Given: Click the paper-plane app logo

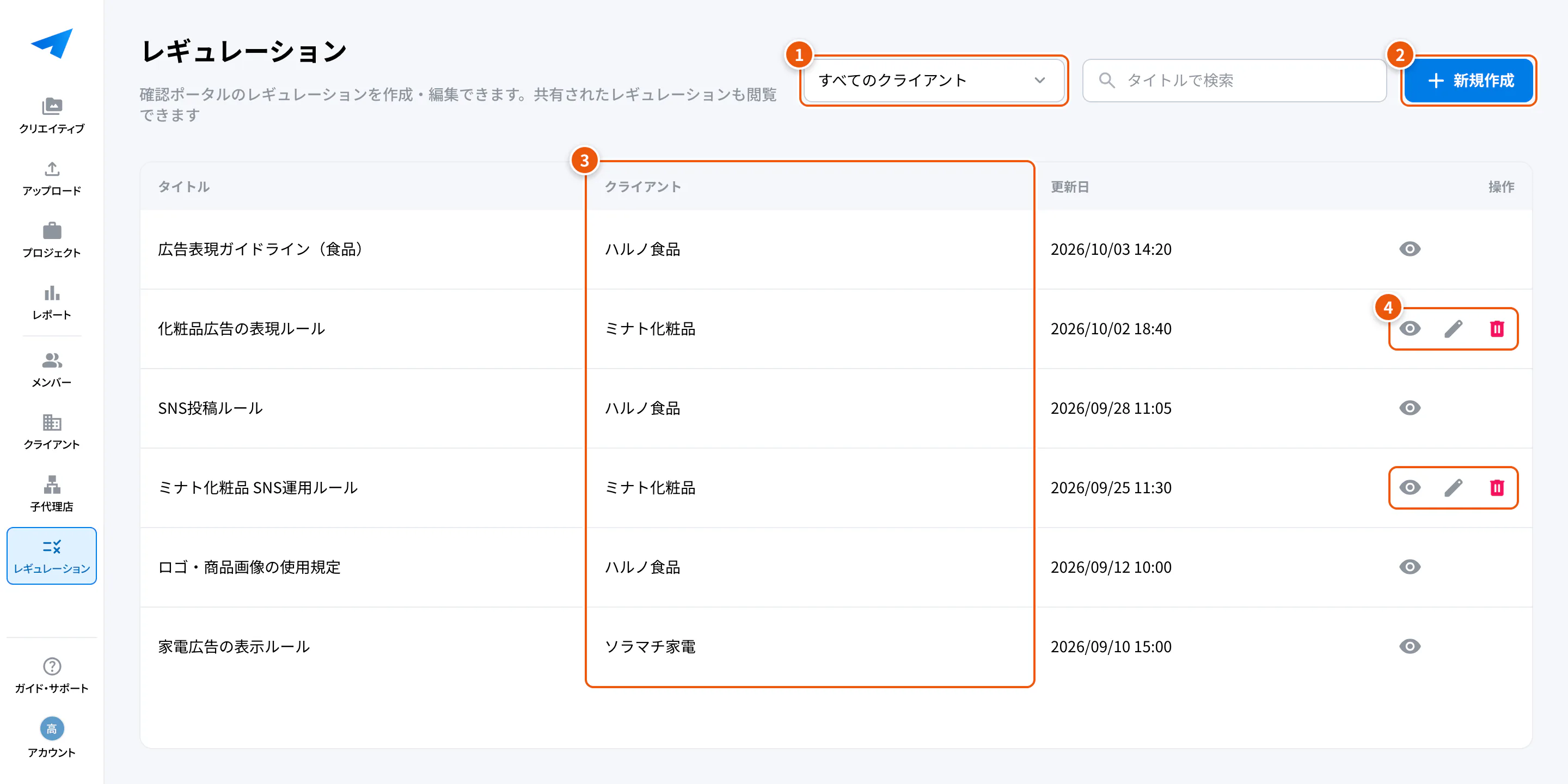Looking at the screenshot, I should pos(52,43).
